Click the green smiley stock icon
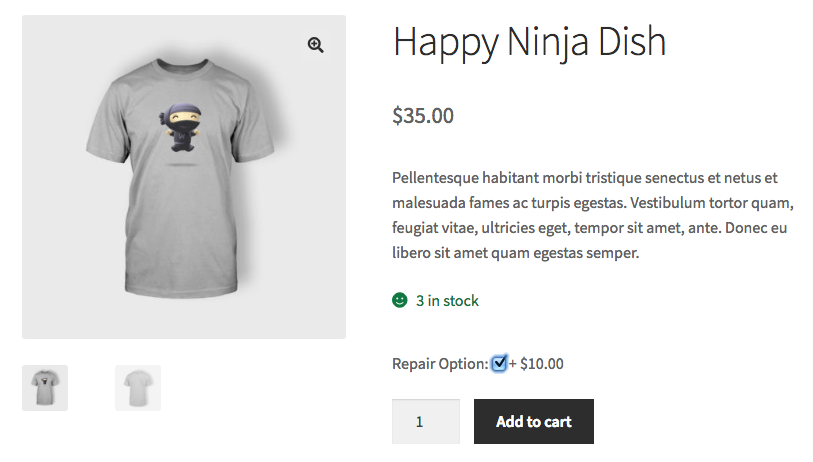This screenshot has width=813, height=462. 400,300
